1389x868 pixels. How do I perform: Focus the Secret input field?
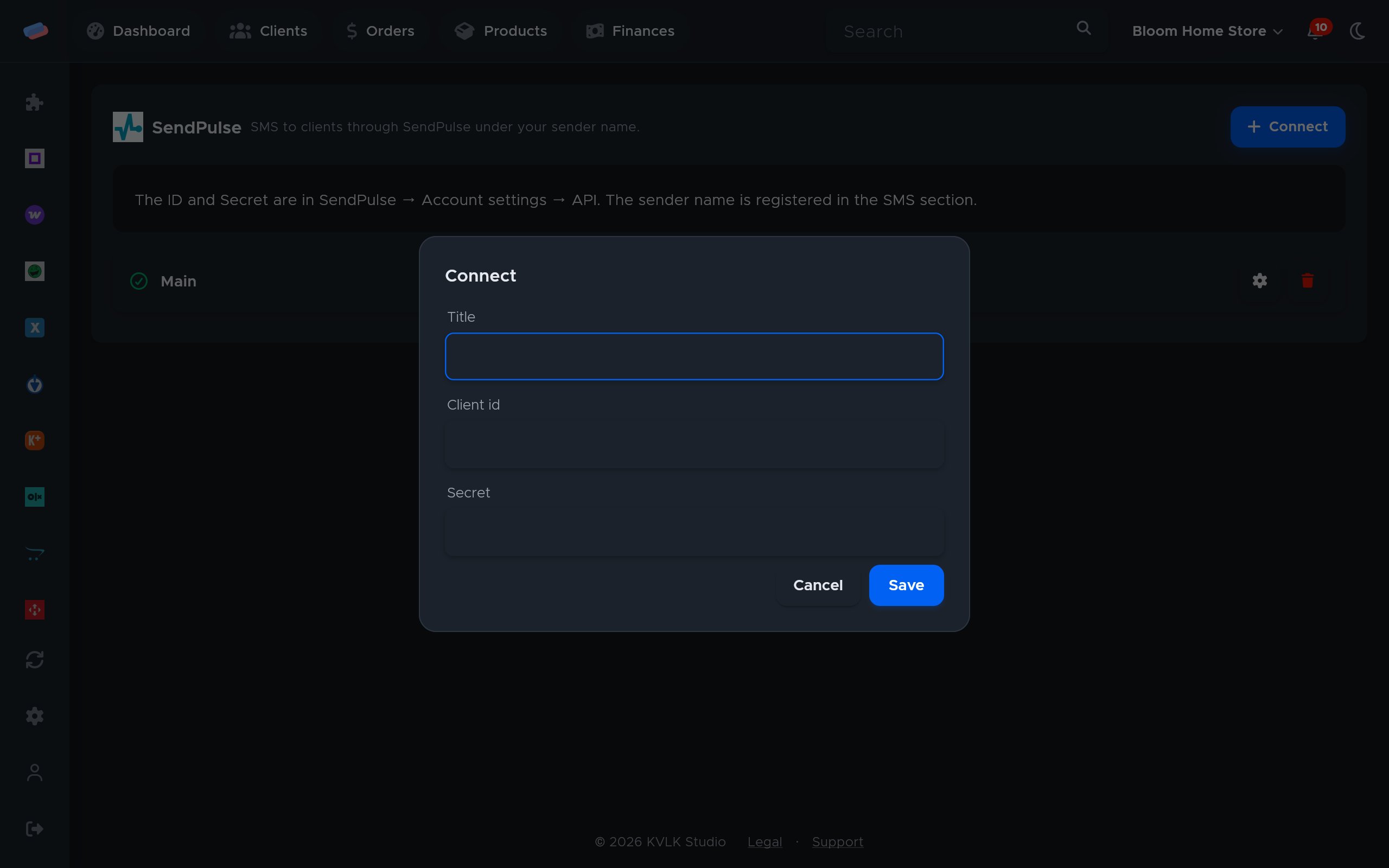pyautogui.click(x=694, y=532)
